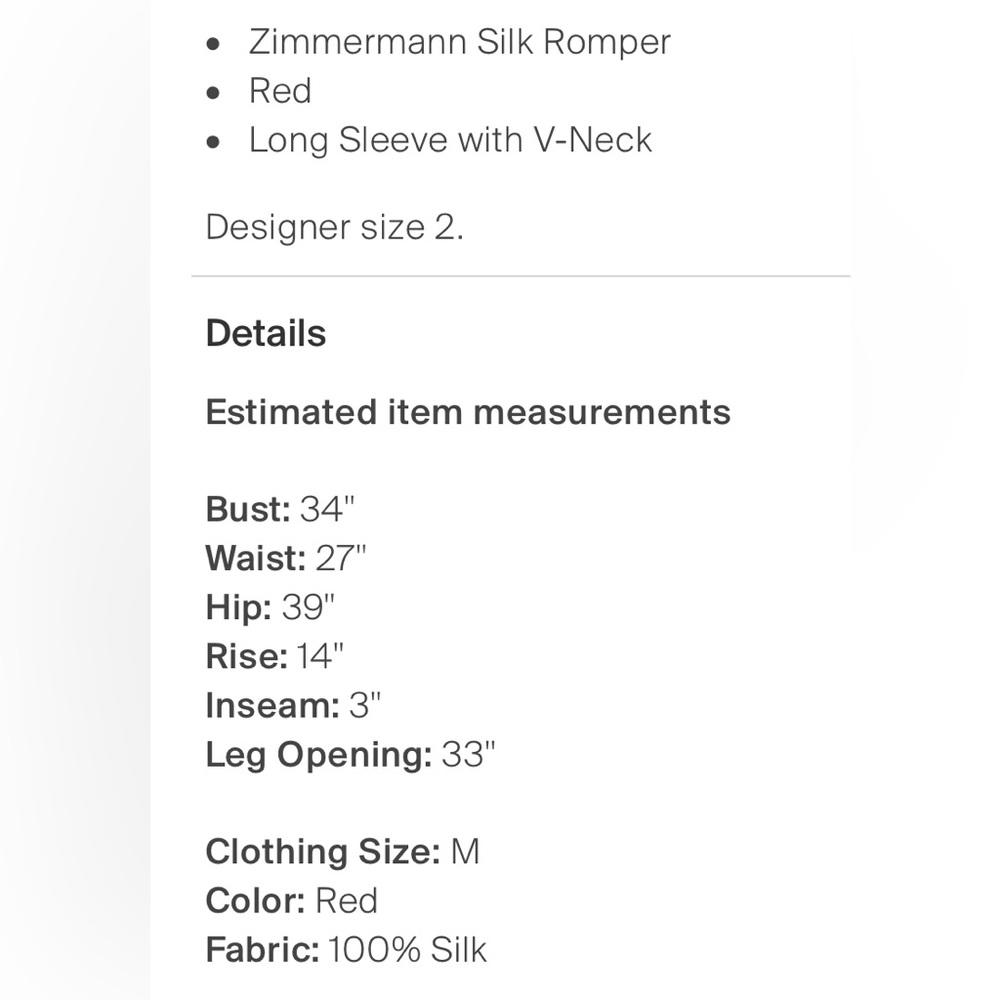Click the Designer size 2 text
1000x1000 pixels.
(334, 227)
